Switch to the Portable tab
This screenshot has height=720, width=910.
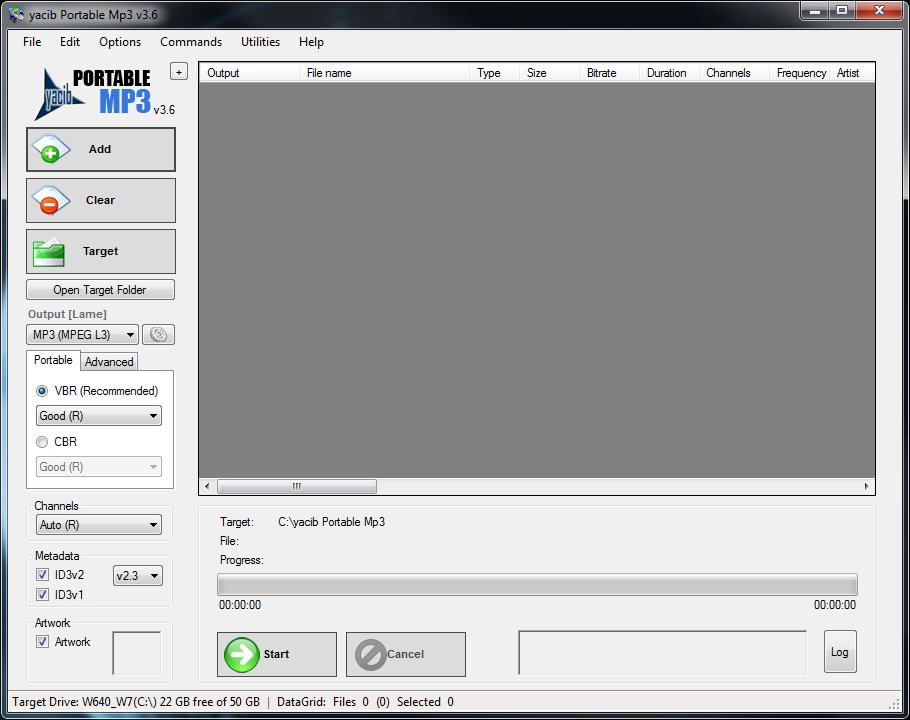point(53,360)
